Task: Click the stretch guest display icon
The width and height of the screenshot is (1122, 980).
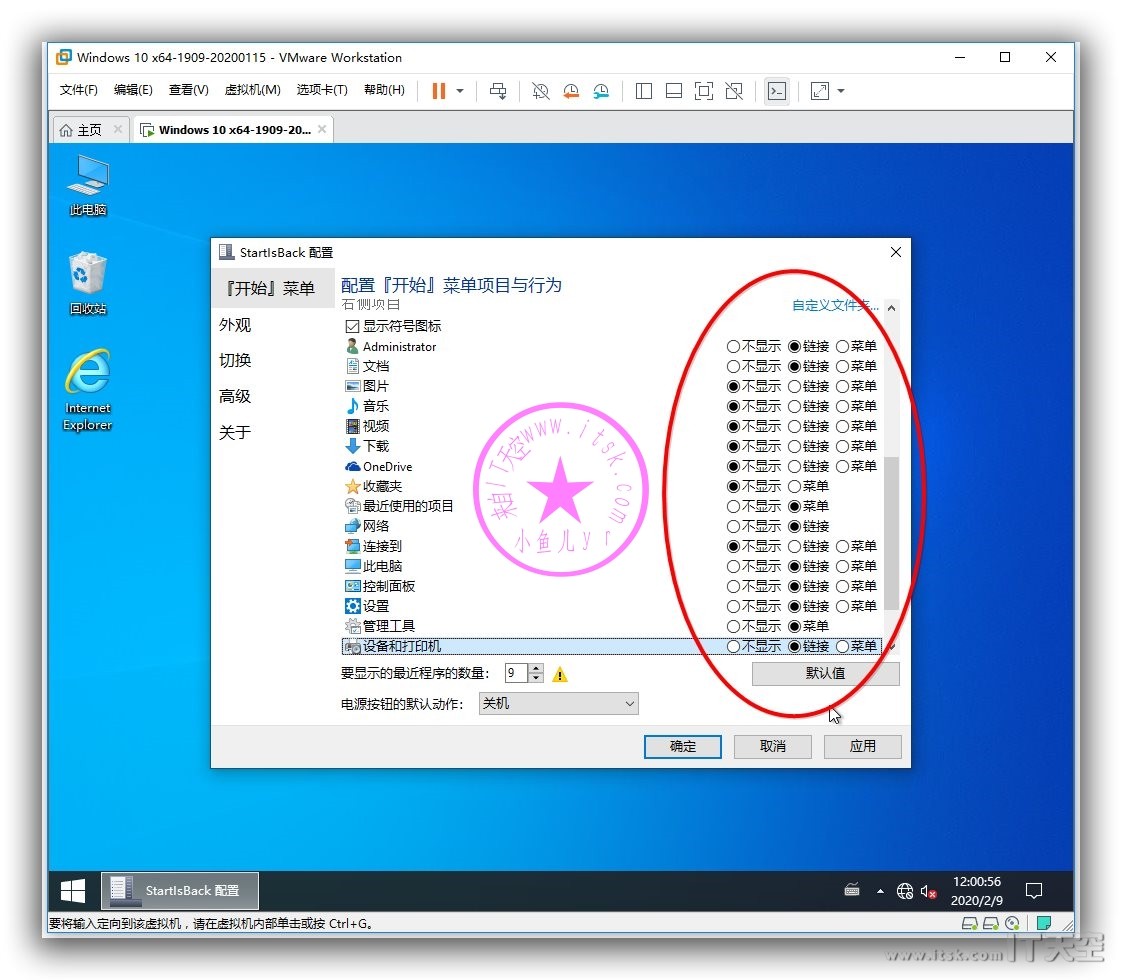Action: [x=819, y=91]
